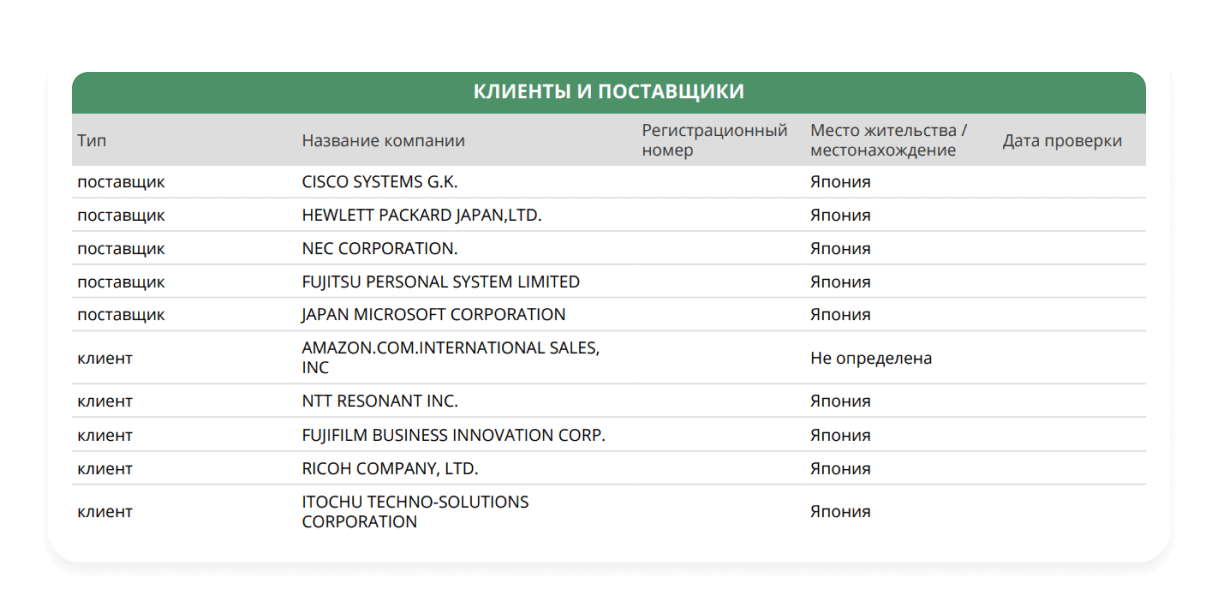Click the "Название компании" column header

(x=383, y=141)
